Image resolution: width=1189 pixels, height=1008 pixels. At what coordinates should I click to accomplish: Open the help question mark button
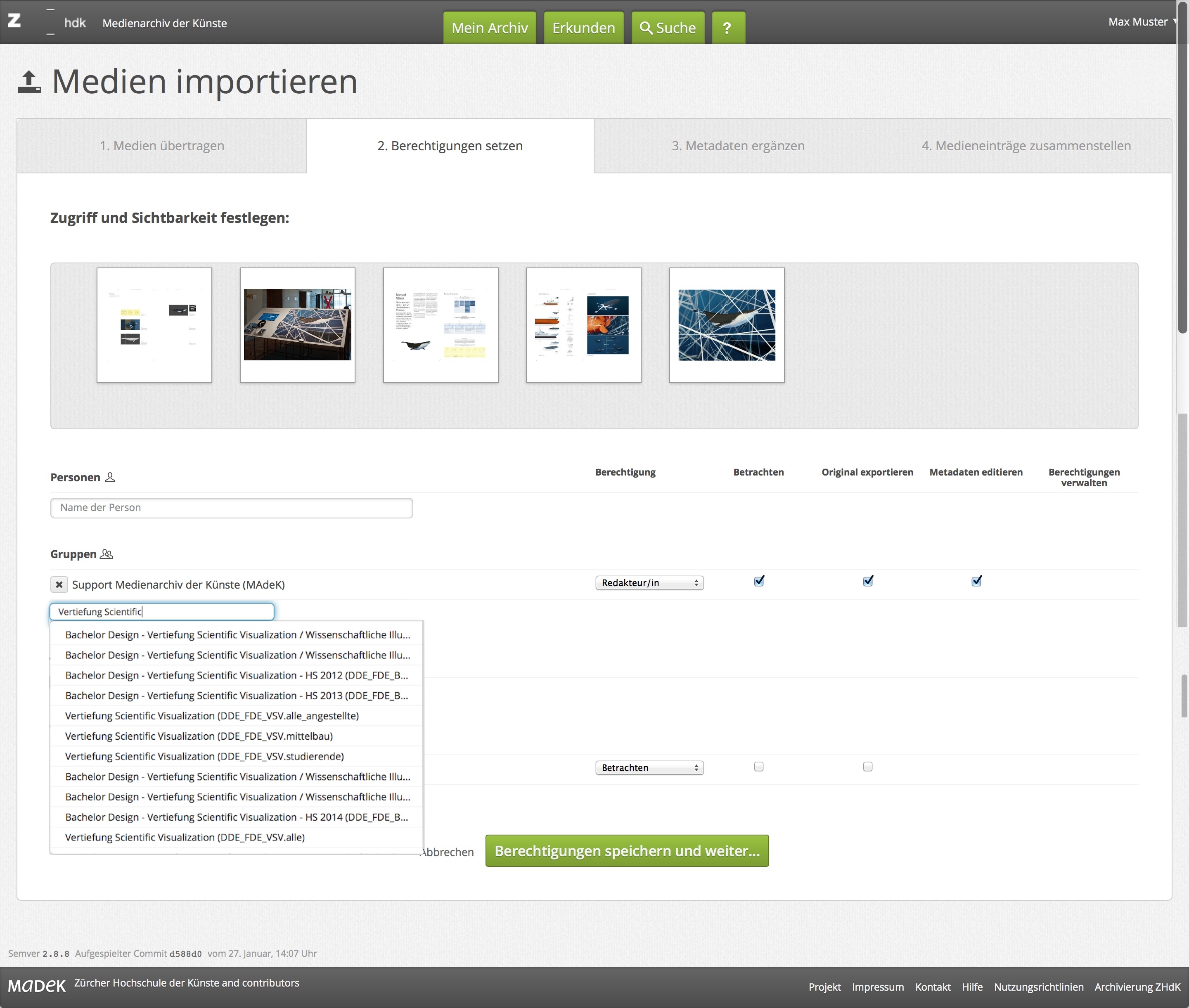pos(727,27)
